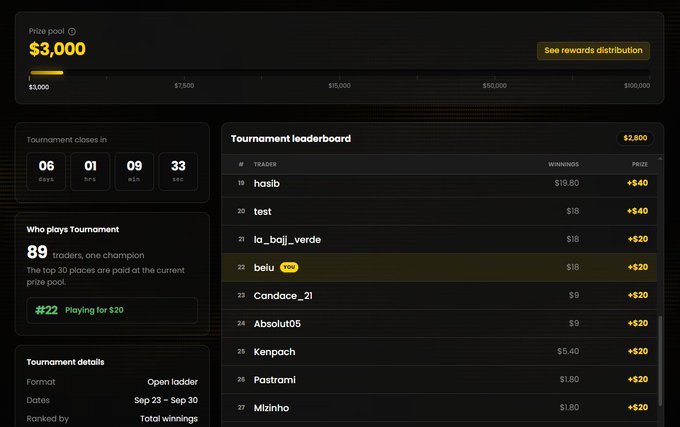
Task: Click the Prize pool info icon
Action: coord(72,31)
